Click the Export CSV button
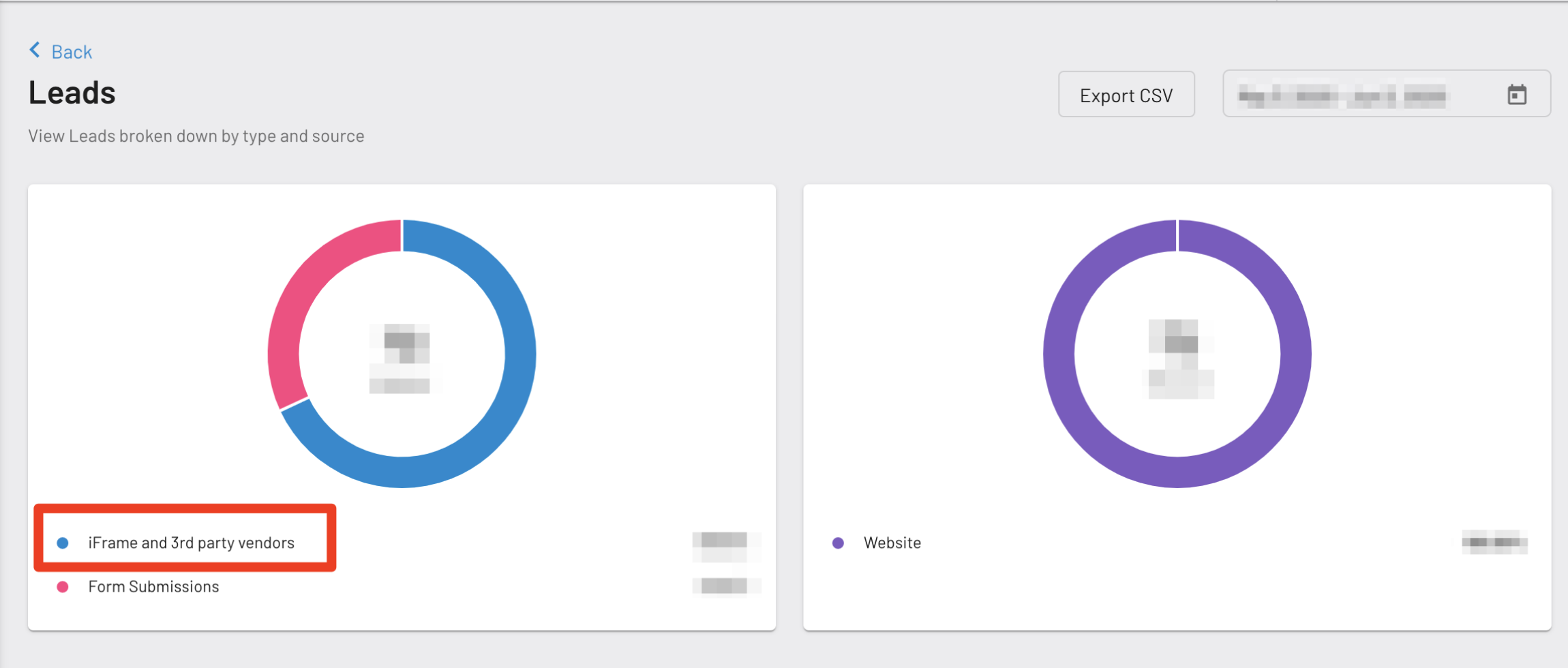This screenshot has width=1568, height=668. pos(1126,95)
